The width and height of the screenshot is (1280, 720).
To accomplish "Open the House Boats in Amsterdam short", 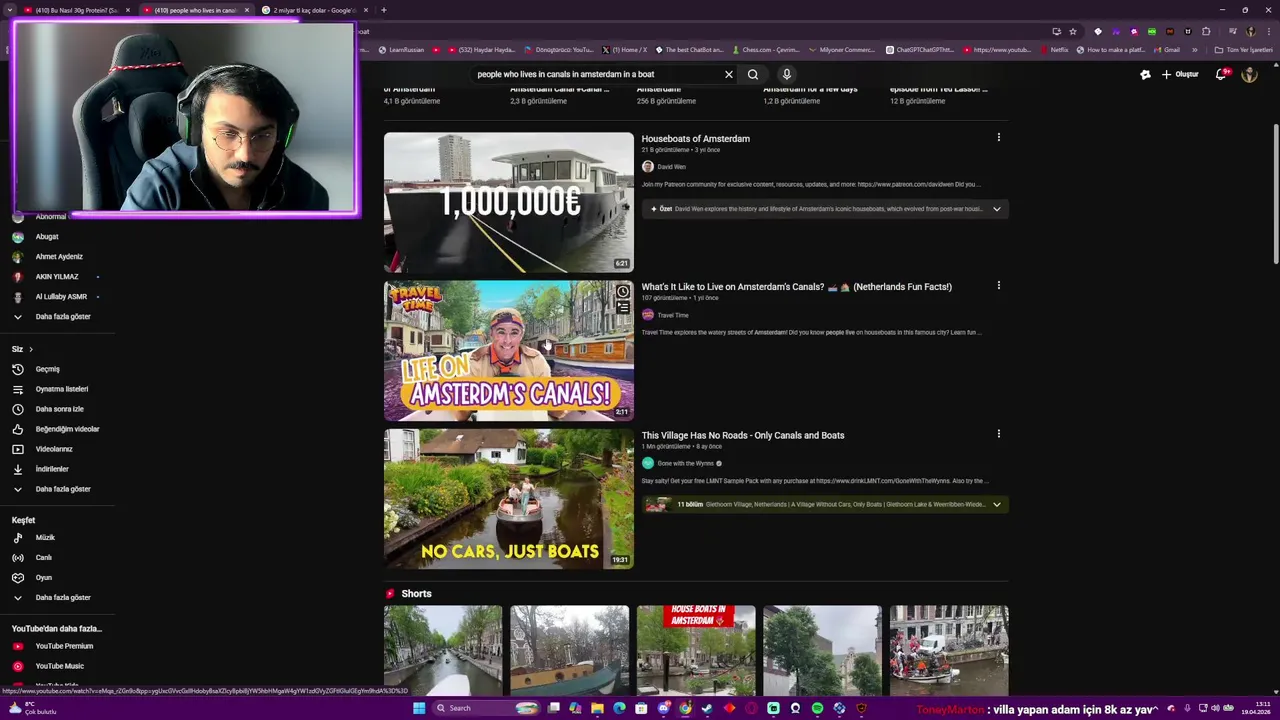I will point(696,651).
